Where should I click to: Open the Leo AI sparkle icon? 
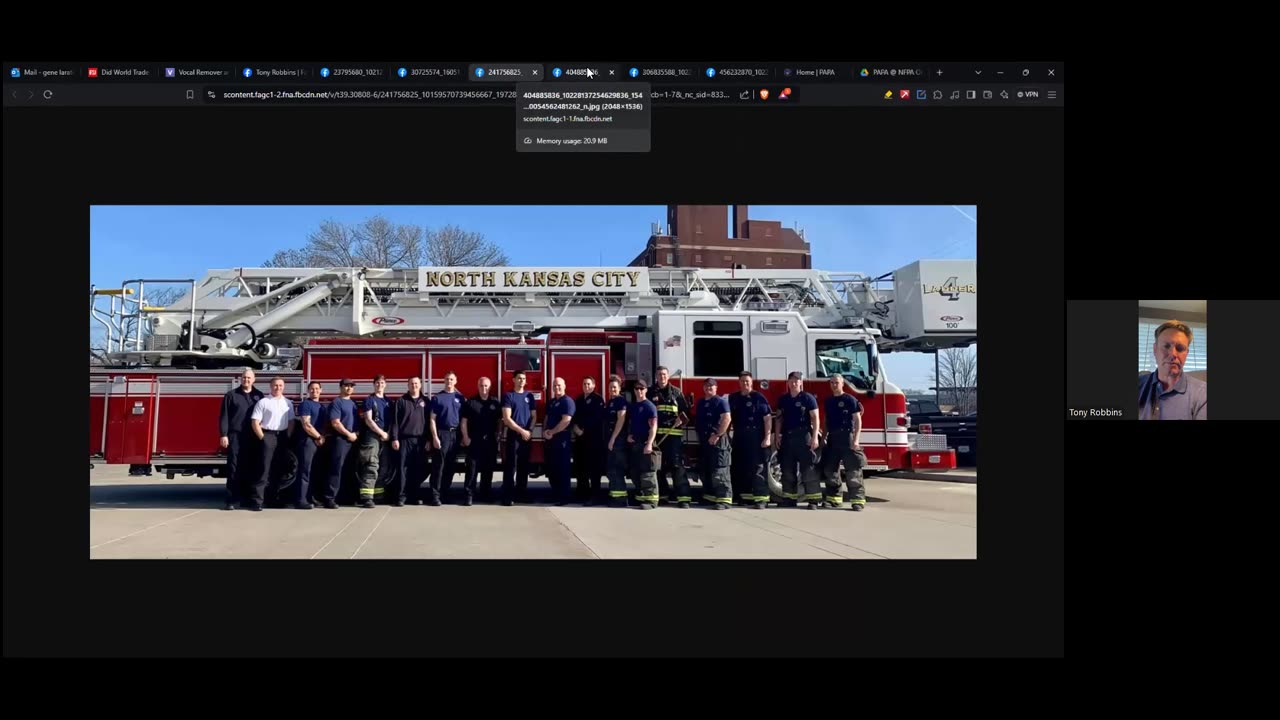(x=1003, y=94)
